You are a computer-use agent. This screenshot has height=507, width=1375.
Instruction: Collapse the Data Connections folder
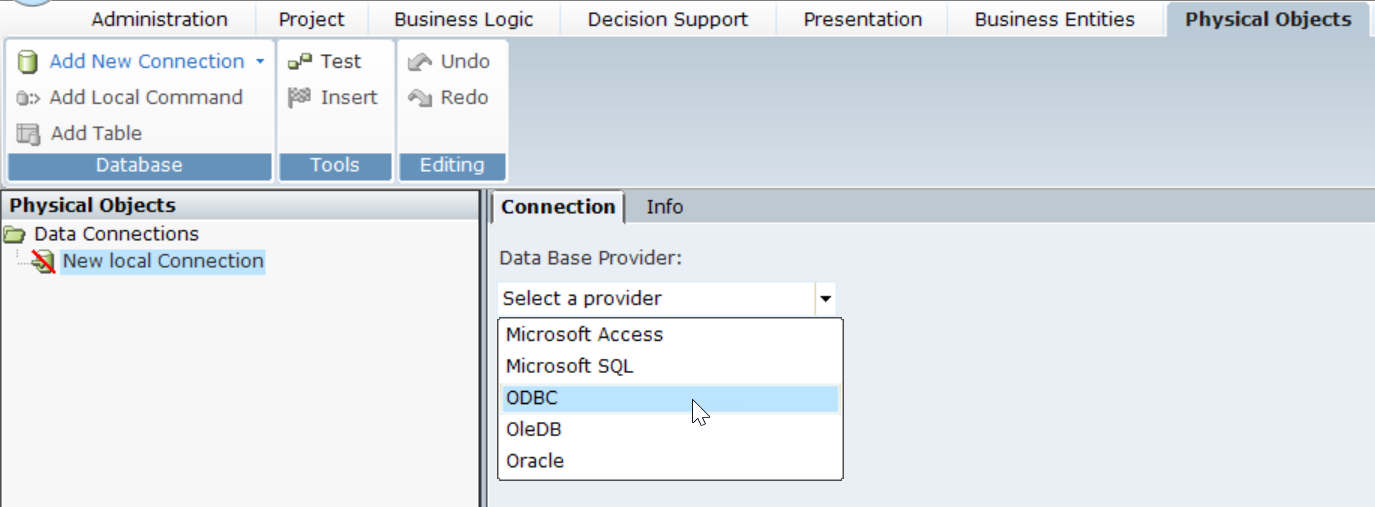14,235
